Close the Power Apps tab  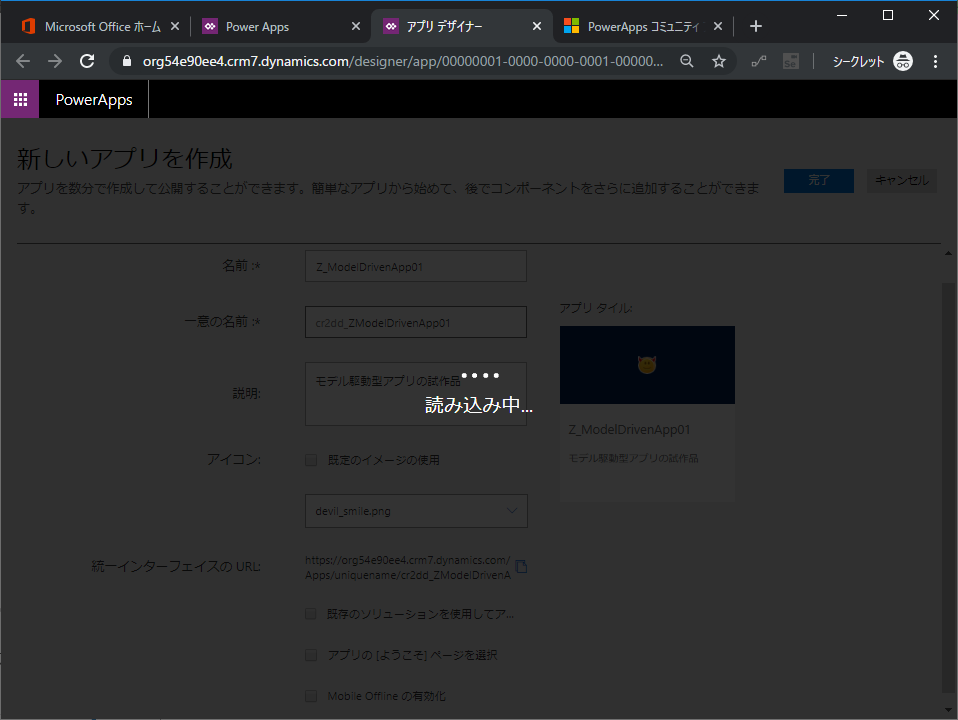pos(356,26)
